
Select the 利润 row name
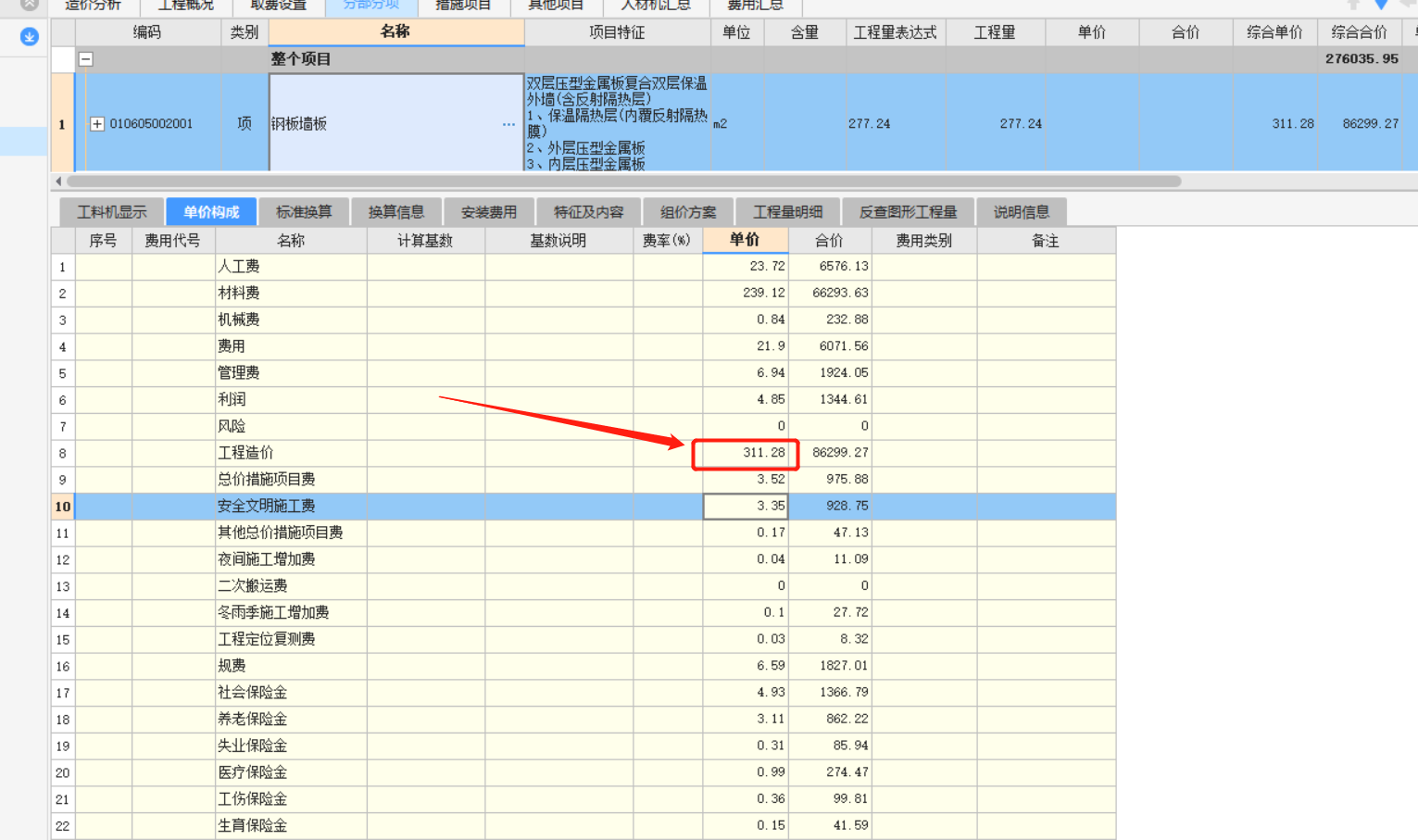pos(232,400)
